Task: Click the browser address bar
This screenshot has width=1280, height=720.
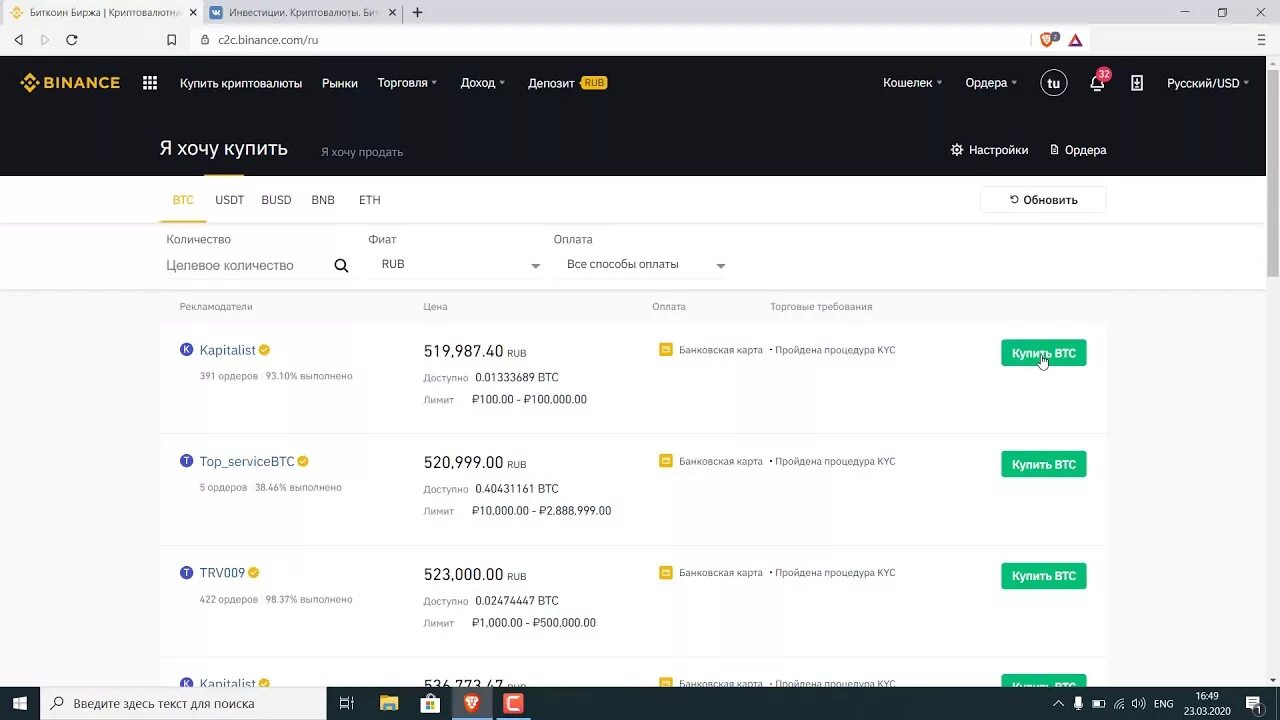Action: pos(610,40)
